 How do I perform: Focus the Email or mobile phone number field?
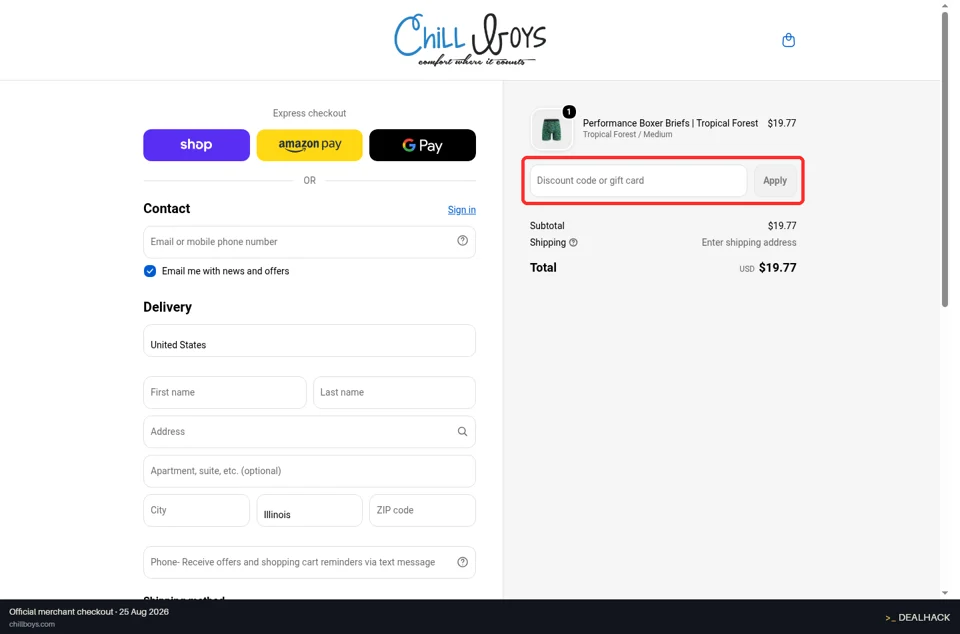[309, 242]
